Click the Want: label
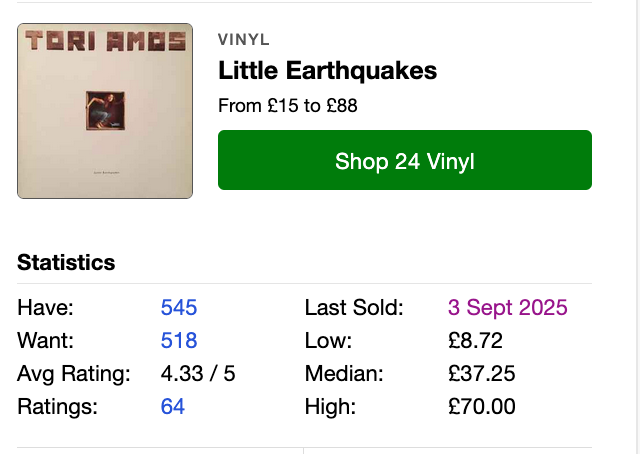 (x=46, y=340)
